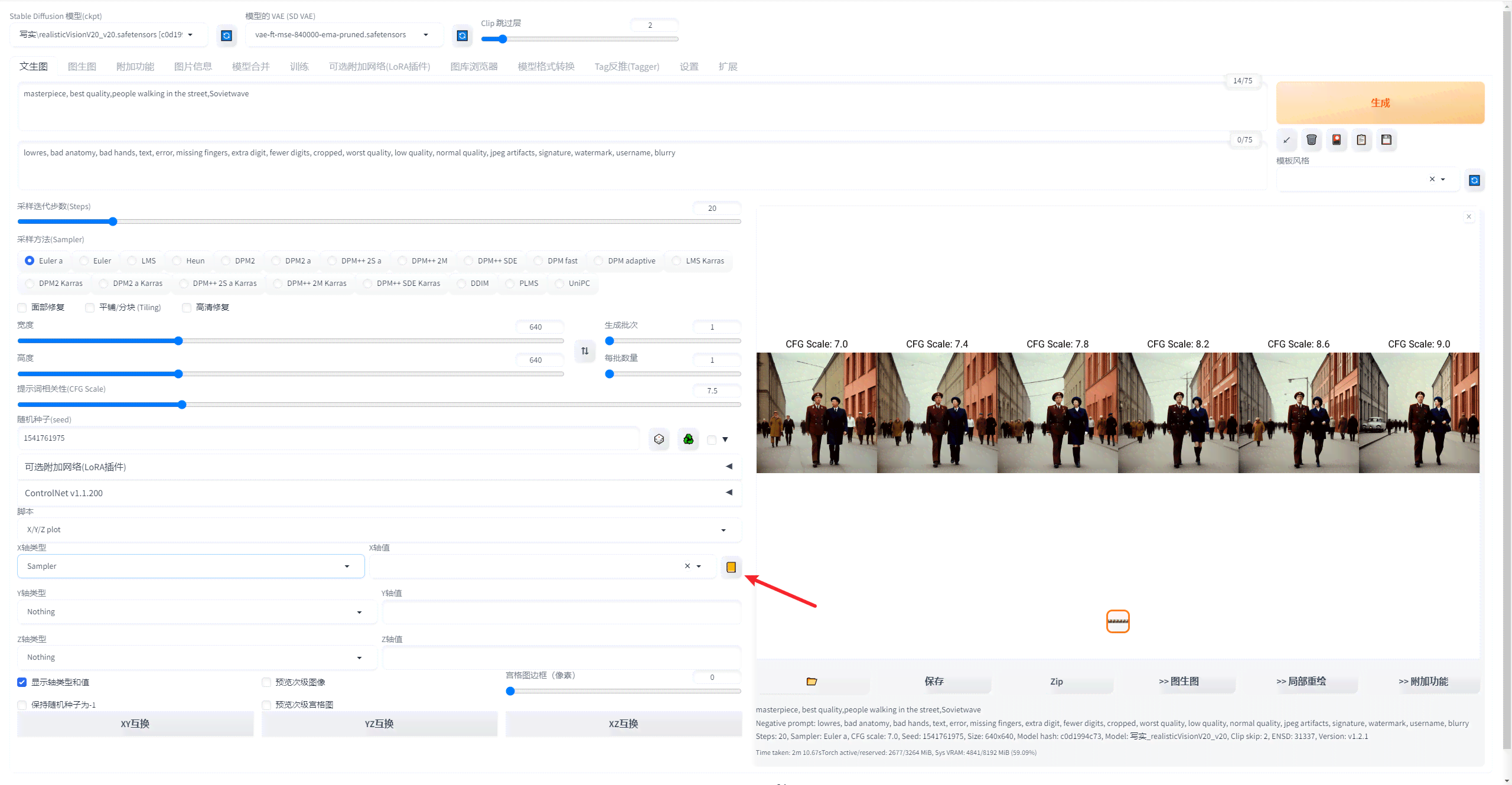Image resolution: width=1512 pixels, height=785 pixels.
Task: Enable the 面部修复 face restoration checkbox
Action: 23,307
